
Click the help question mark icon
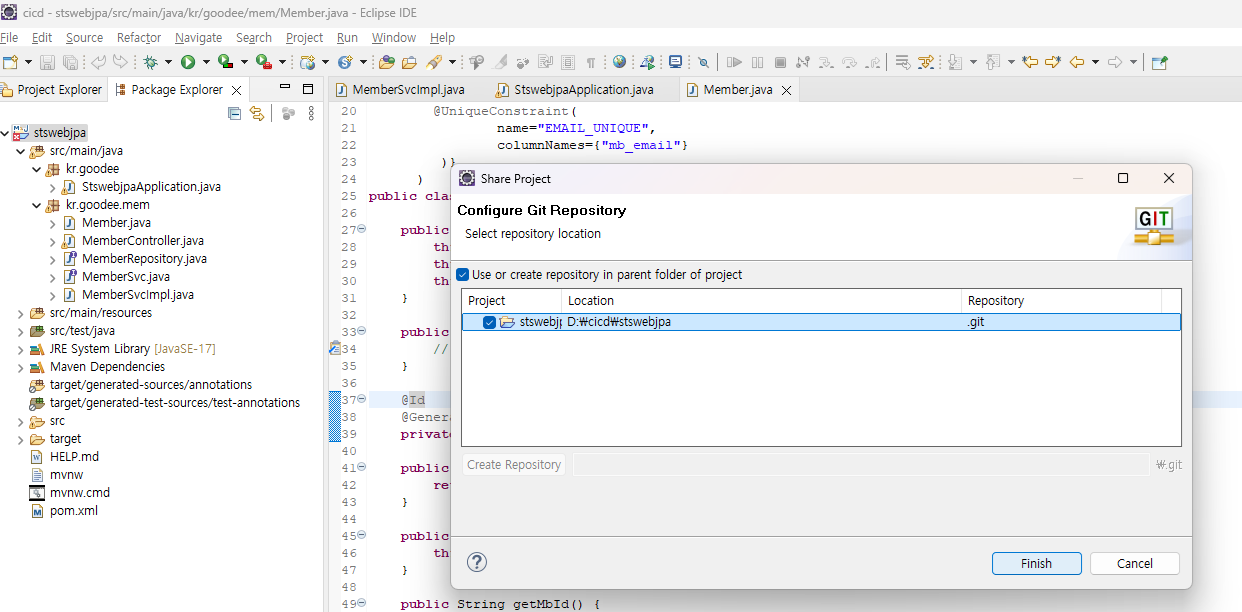(477, 563)
